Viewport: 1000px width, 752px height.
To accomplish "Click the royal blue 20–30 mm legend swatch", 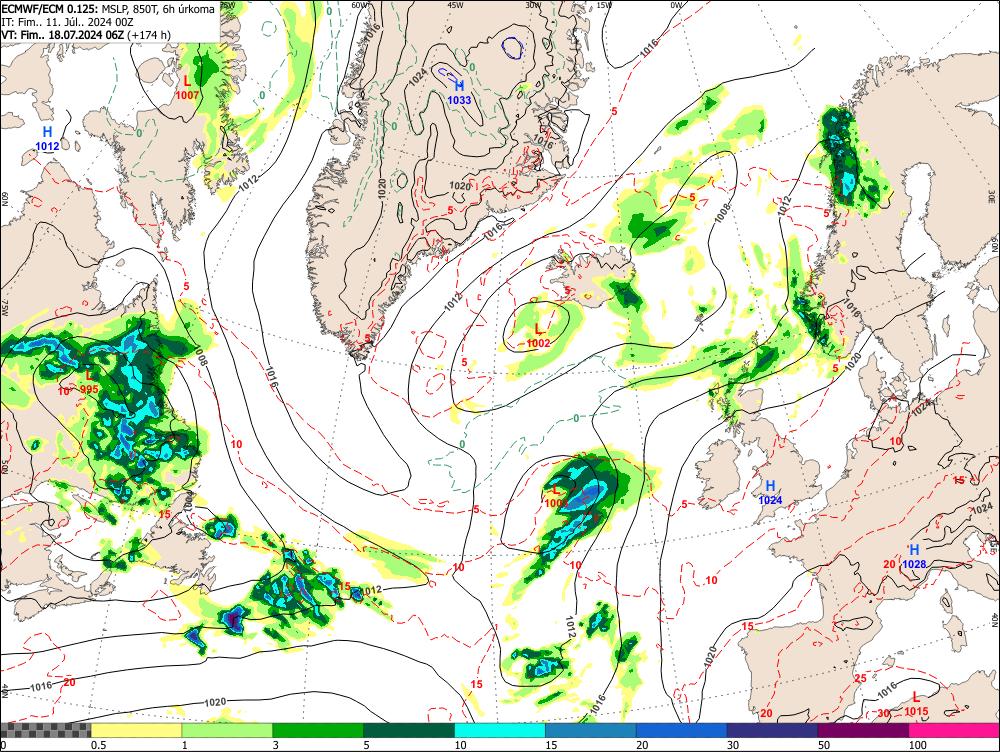I will (x=682, y=730).
